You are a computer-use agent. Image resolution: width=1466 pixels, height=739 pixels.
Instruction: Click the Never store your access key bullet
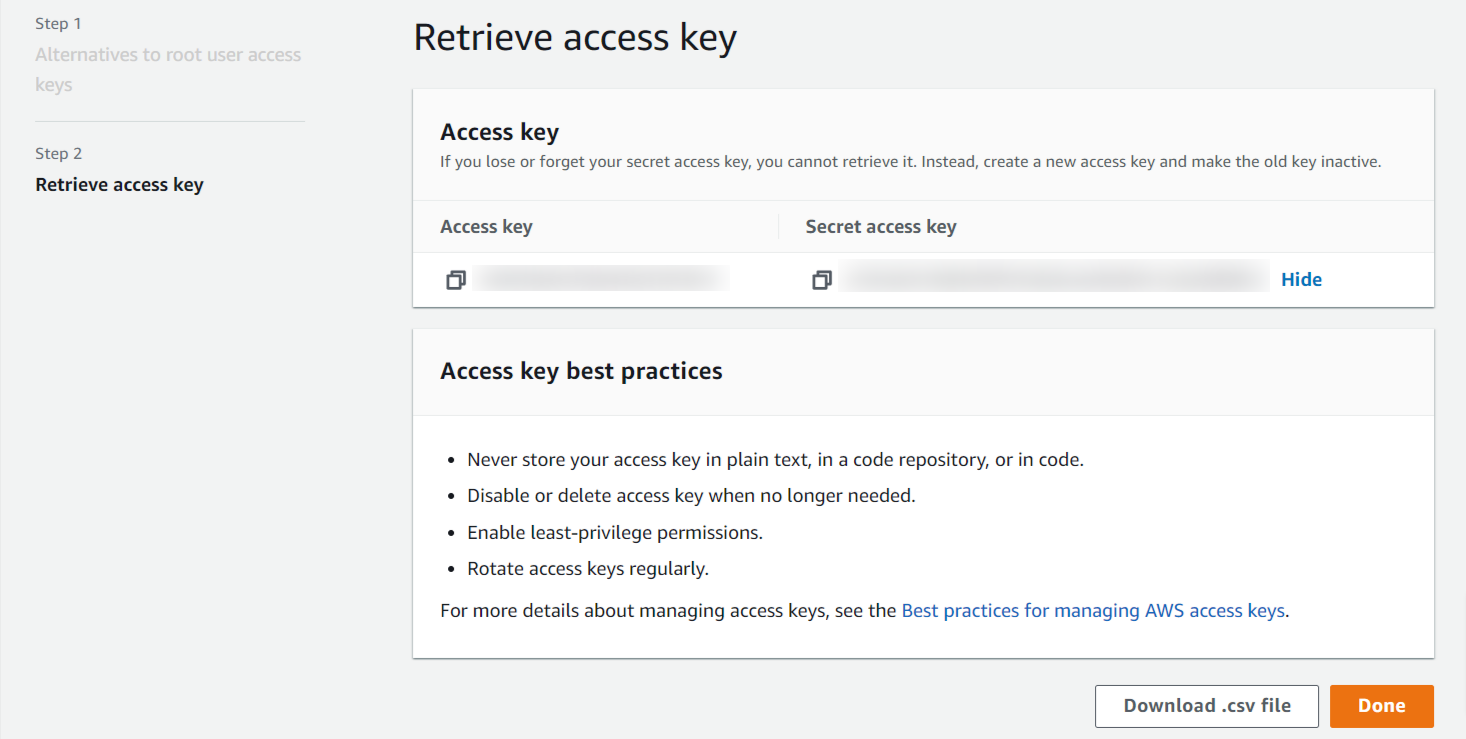[x=775, y=460]
